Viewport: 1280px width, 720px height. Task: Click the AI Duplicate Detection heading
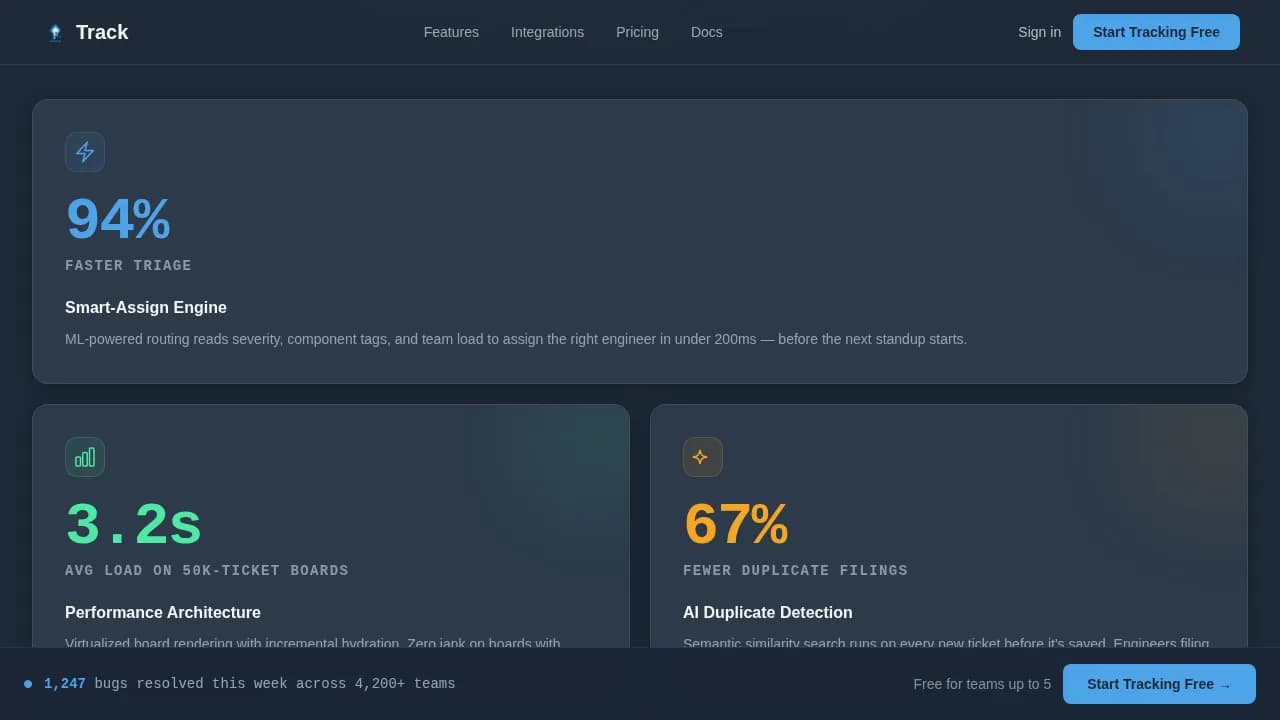tap(768, 613)
